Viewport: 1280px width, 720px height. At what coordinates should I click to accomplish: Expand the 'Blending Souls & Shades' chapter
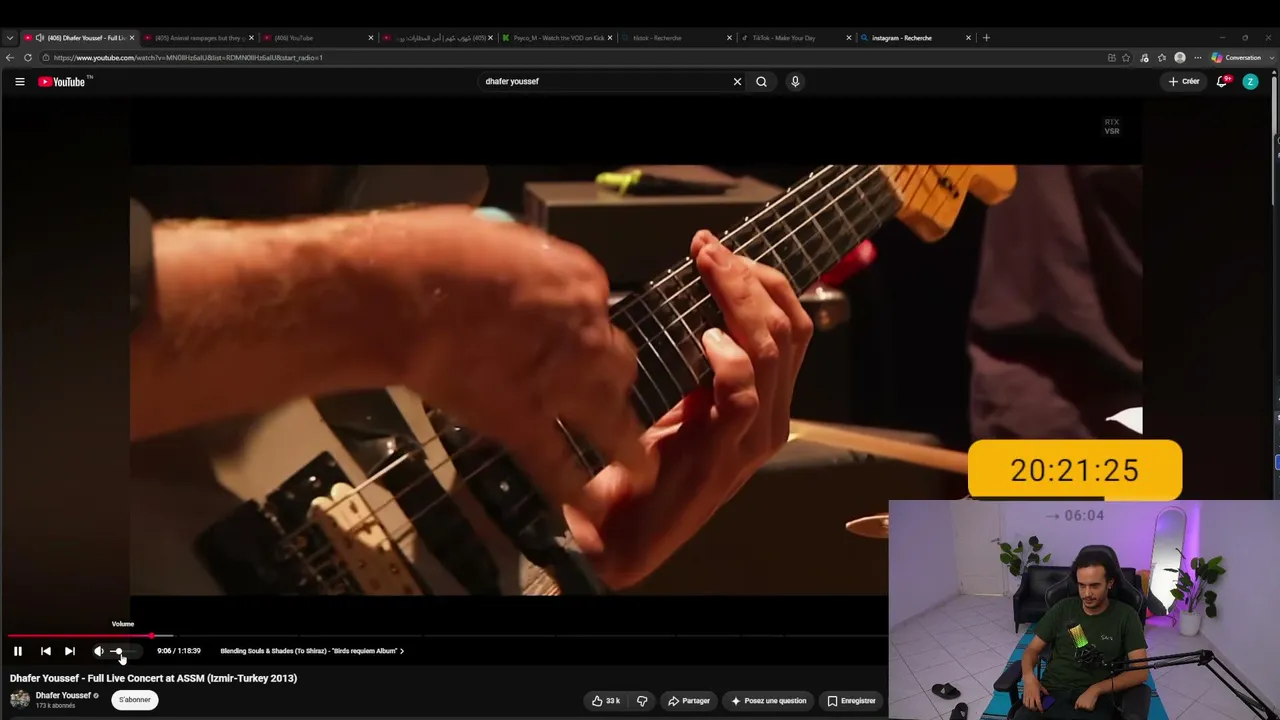[x=312, y=651]
